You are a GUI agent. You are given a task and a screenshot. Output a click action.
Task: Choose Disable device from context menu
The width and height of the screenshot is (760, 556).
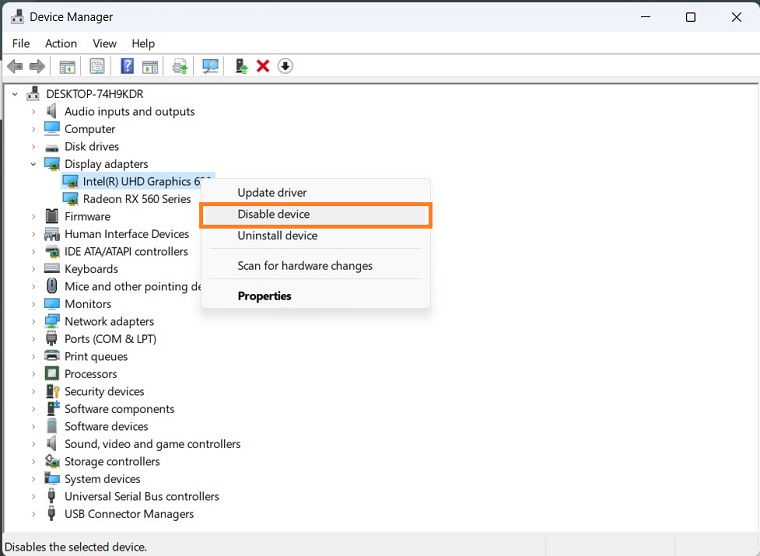click(274, 215)
